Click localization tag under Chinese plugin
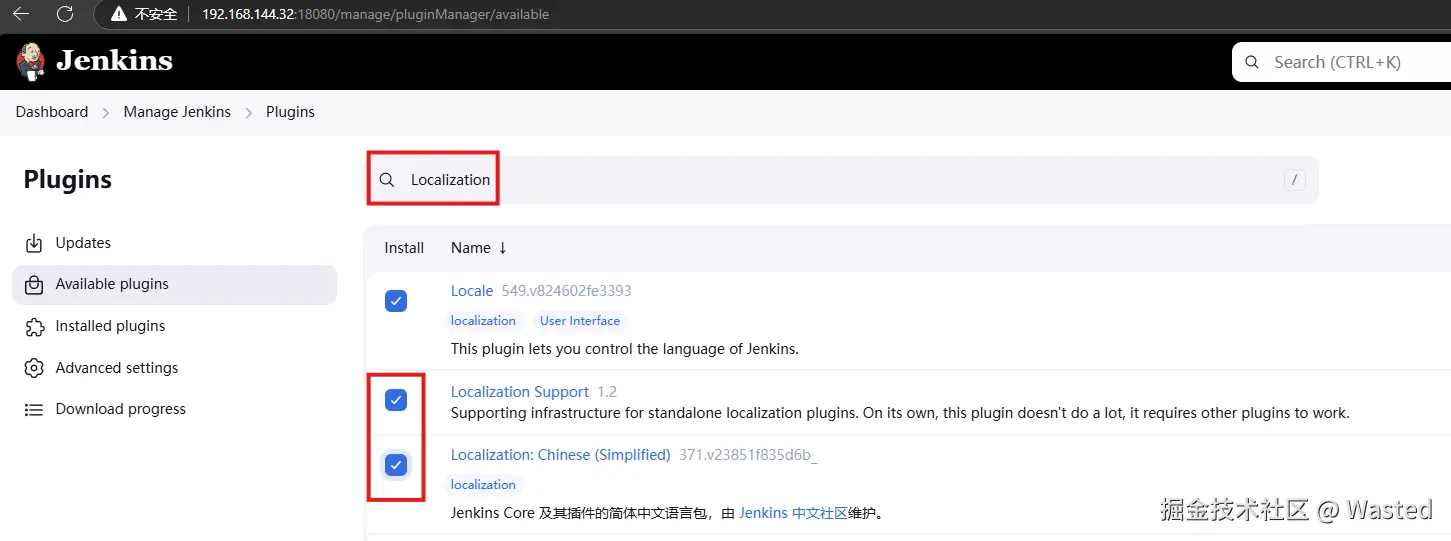 pyautogui.click(x=483, y=485)
